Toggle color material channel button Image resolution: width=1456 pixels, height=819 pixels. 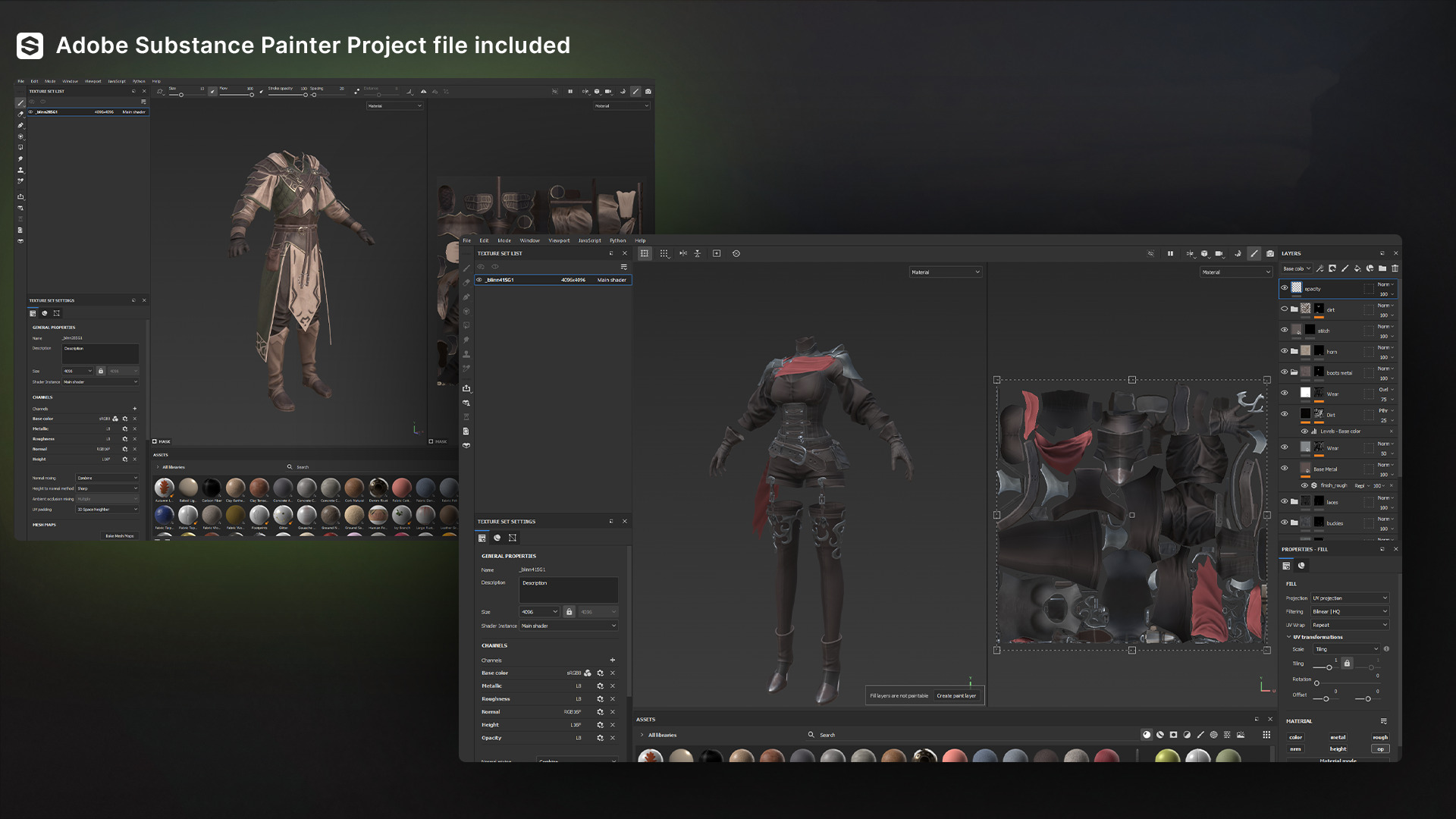tap(1296, 737)
